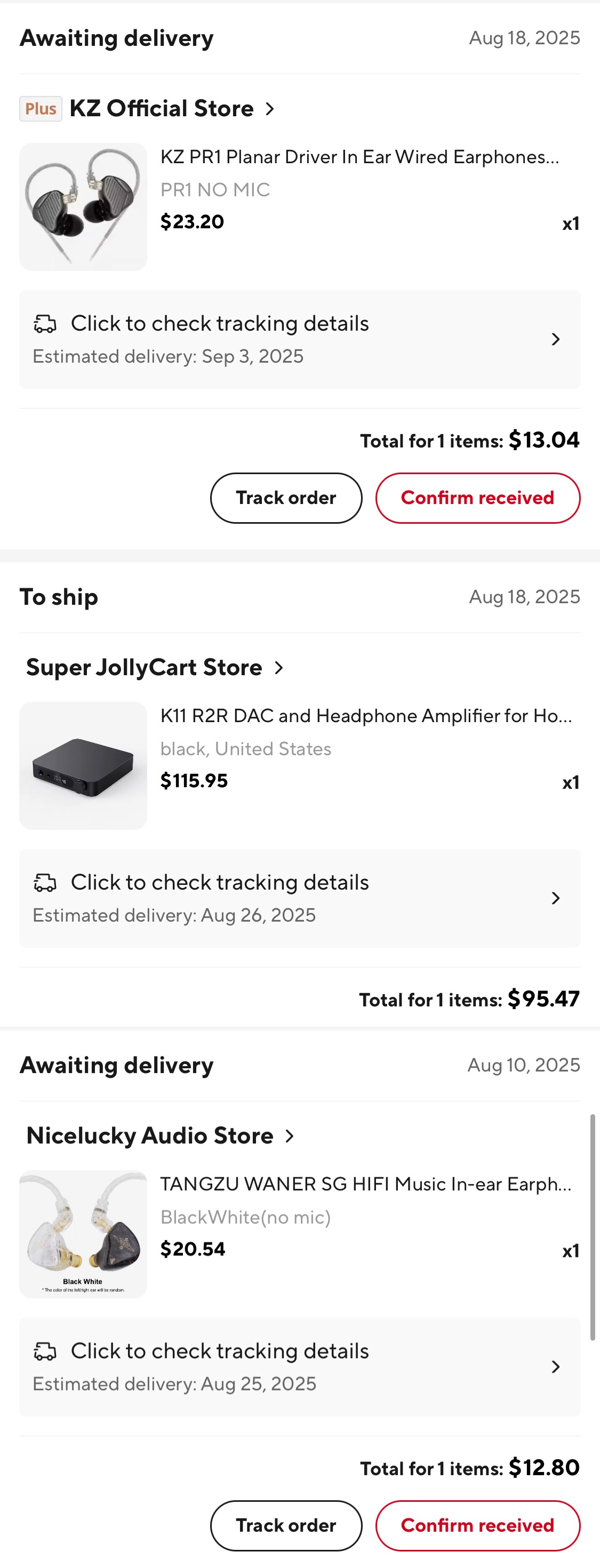Click the Plus badge beside KZ Official Store
600x1568 pixels.
(41, 109)
